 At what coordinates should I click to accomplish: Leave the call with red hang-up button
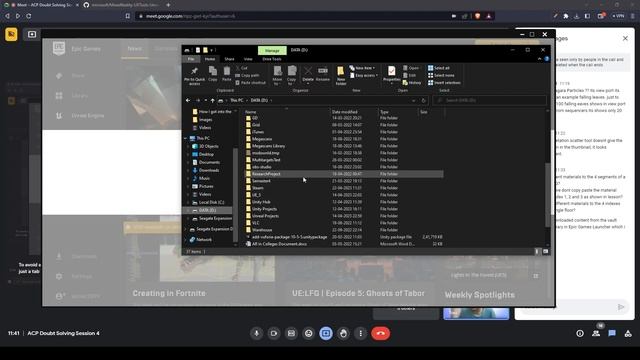(380, 333)
